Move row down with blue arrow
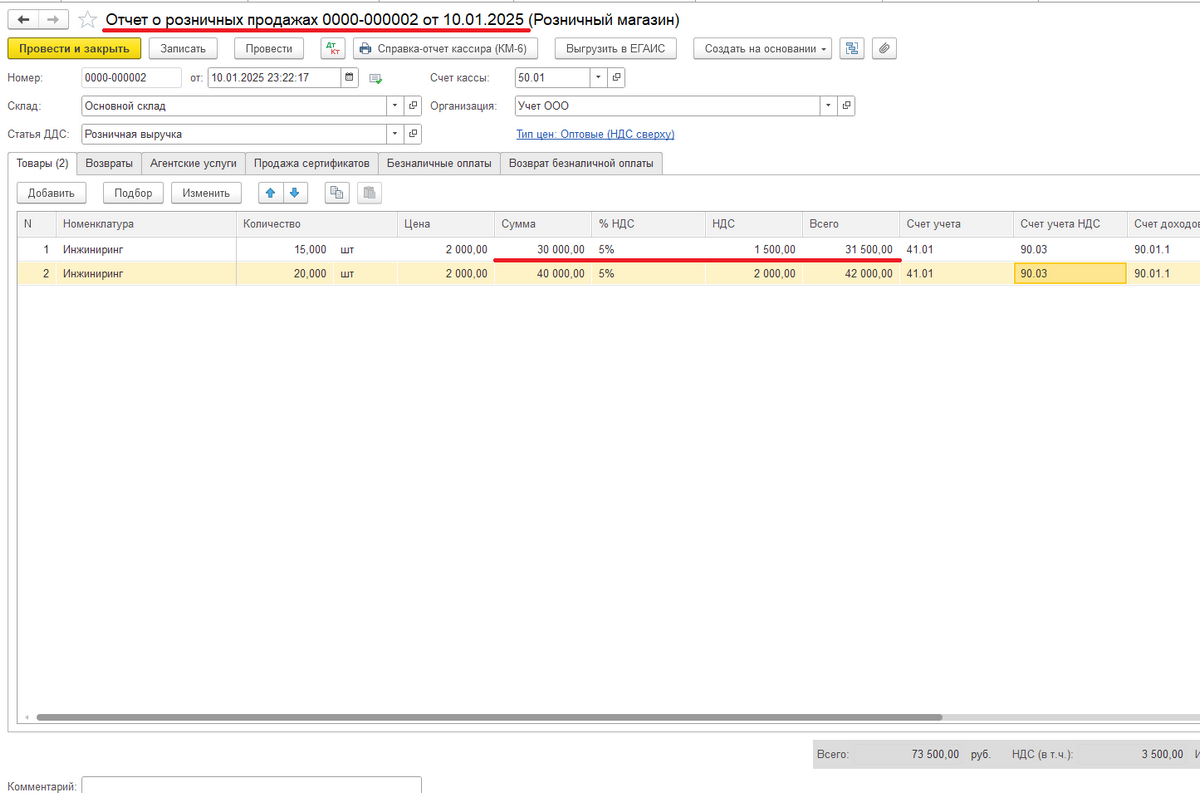 [x=294, y=193]
